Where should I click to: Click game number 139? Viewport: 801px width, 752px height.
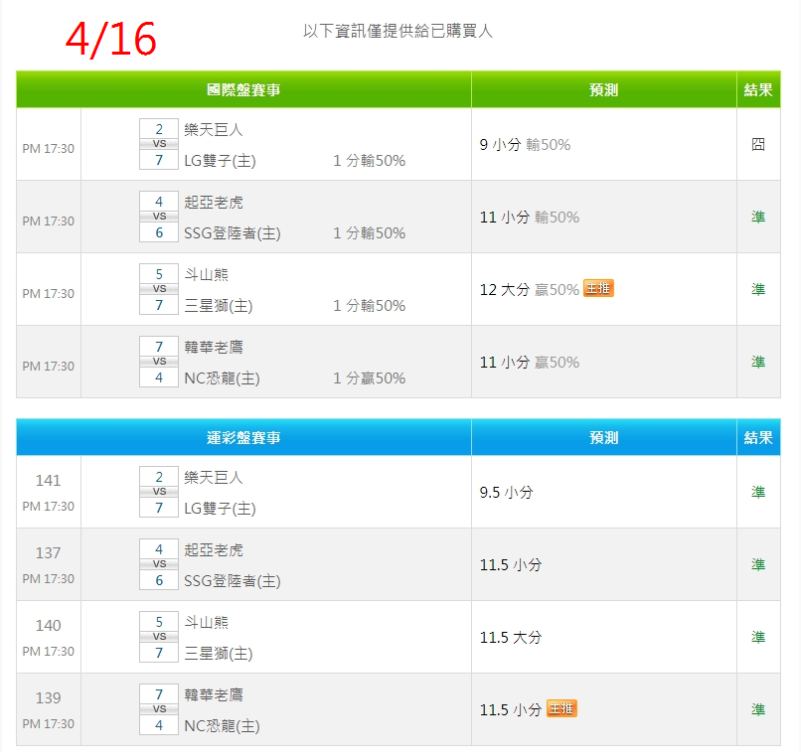click(x=48, y=698)
